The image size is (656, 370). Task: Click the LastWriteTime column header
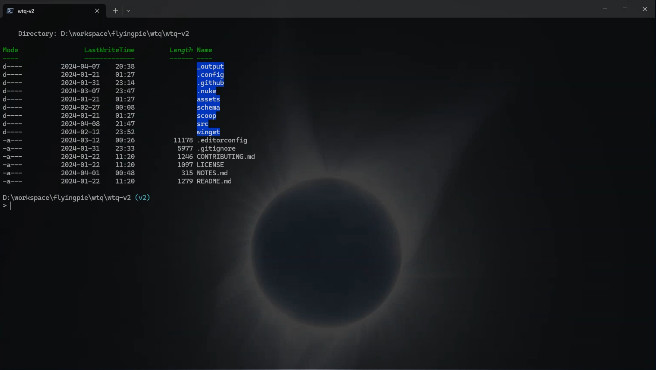(109, 50)
